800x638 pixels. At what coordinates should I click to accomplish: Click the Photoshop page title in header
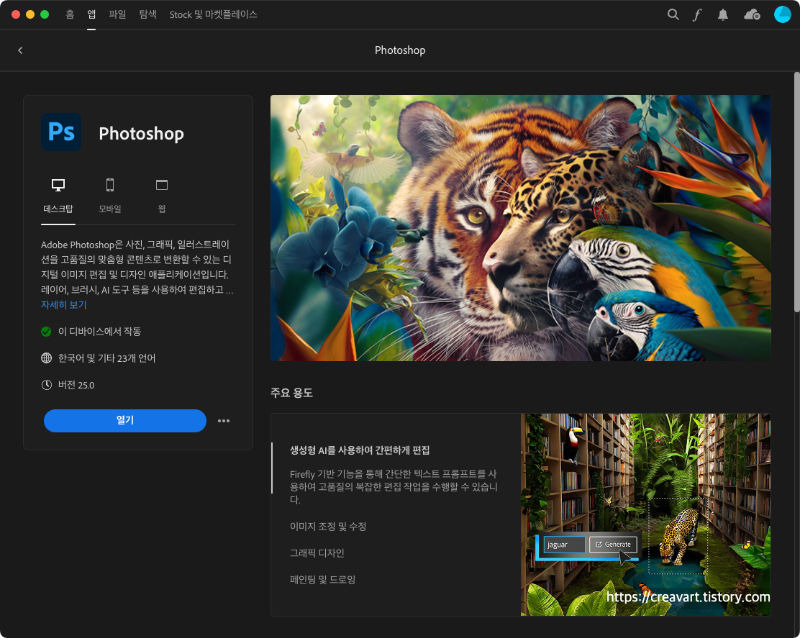400,50
